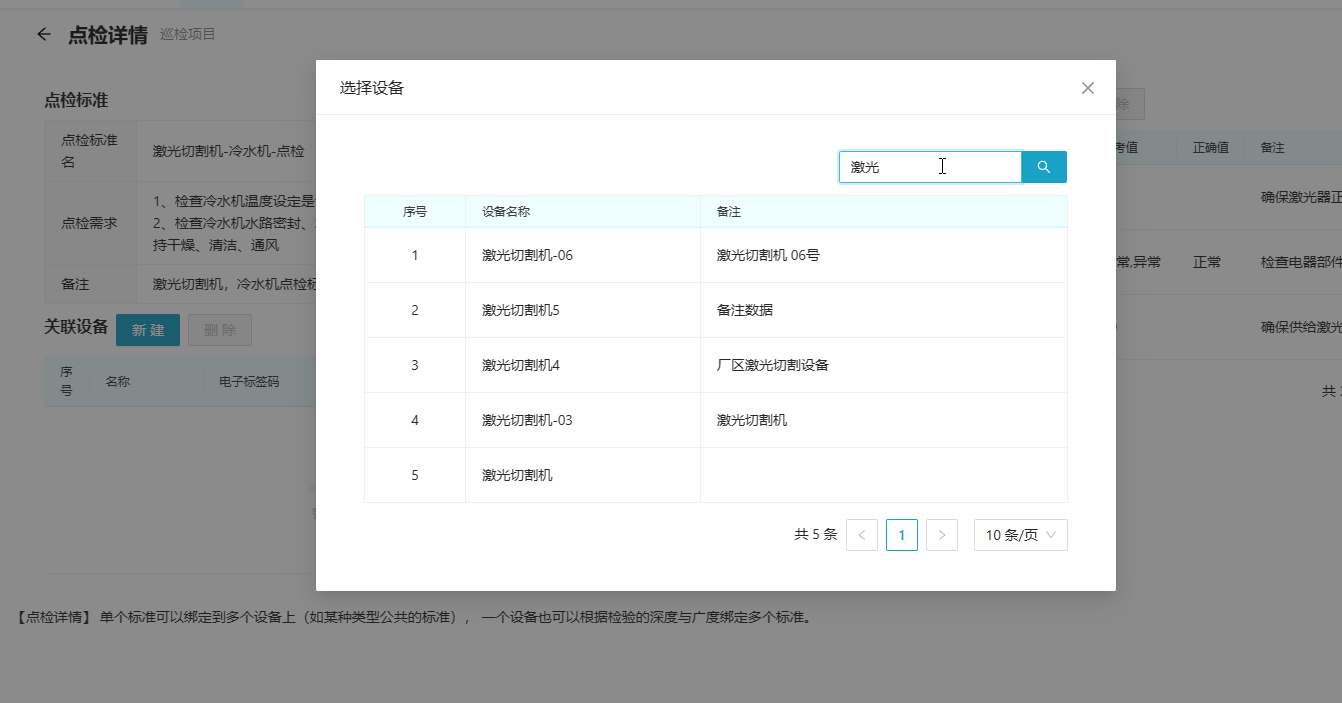Select row 5 named 激光切割机
The width and height of the screenshot is (1342, 703).
click(x=716, y=475)
